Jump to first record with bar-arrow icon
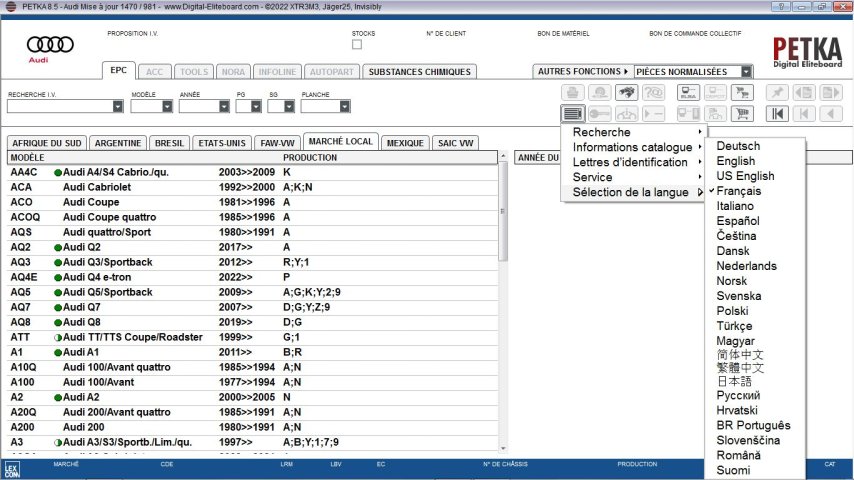The image size is (854, 480). pyautogui.click(x=777, y=114)
